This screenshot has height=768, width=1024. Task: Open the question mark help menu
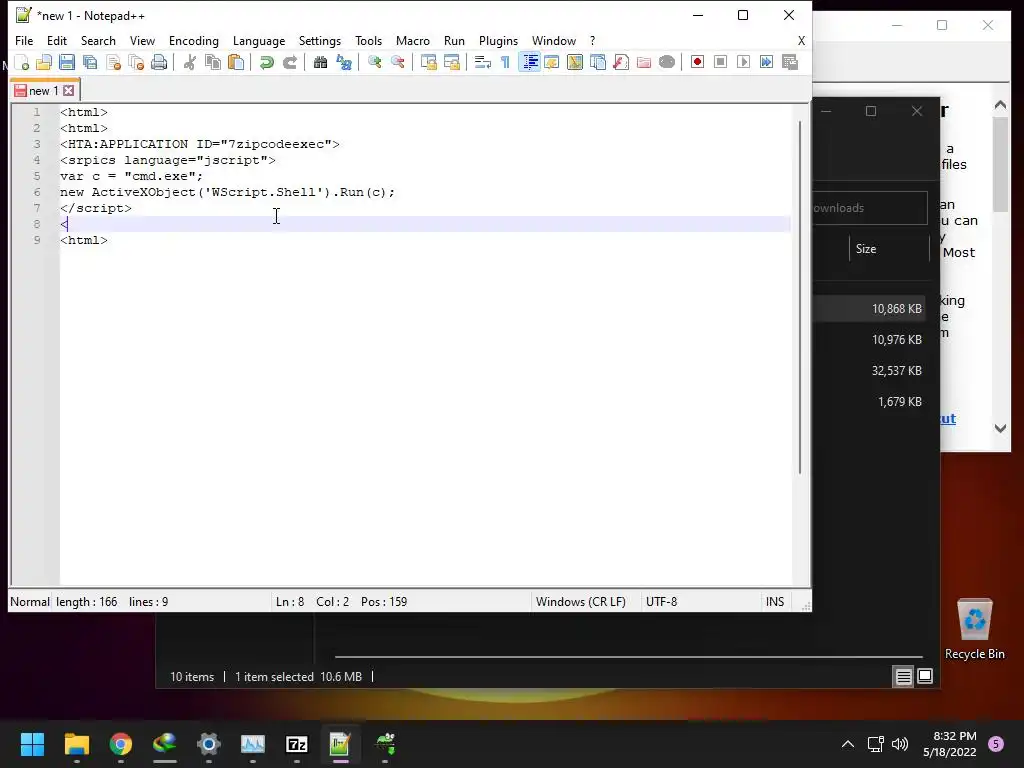click(x=592, y=40)
